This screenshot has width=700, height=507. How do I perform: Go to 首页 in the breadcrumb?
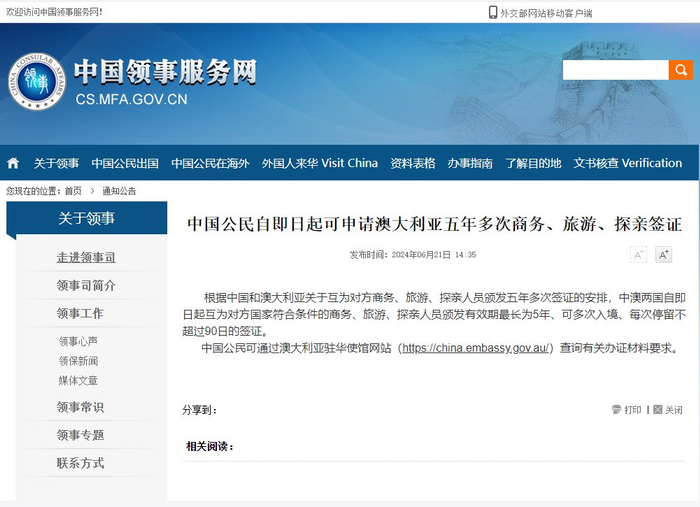[73, 191]
